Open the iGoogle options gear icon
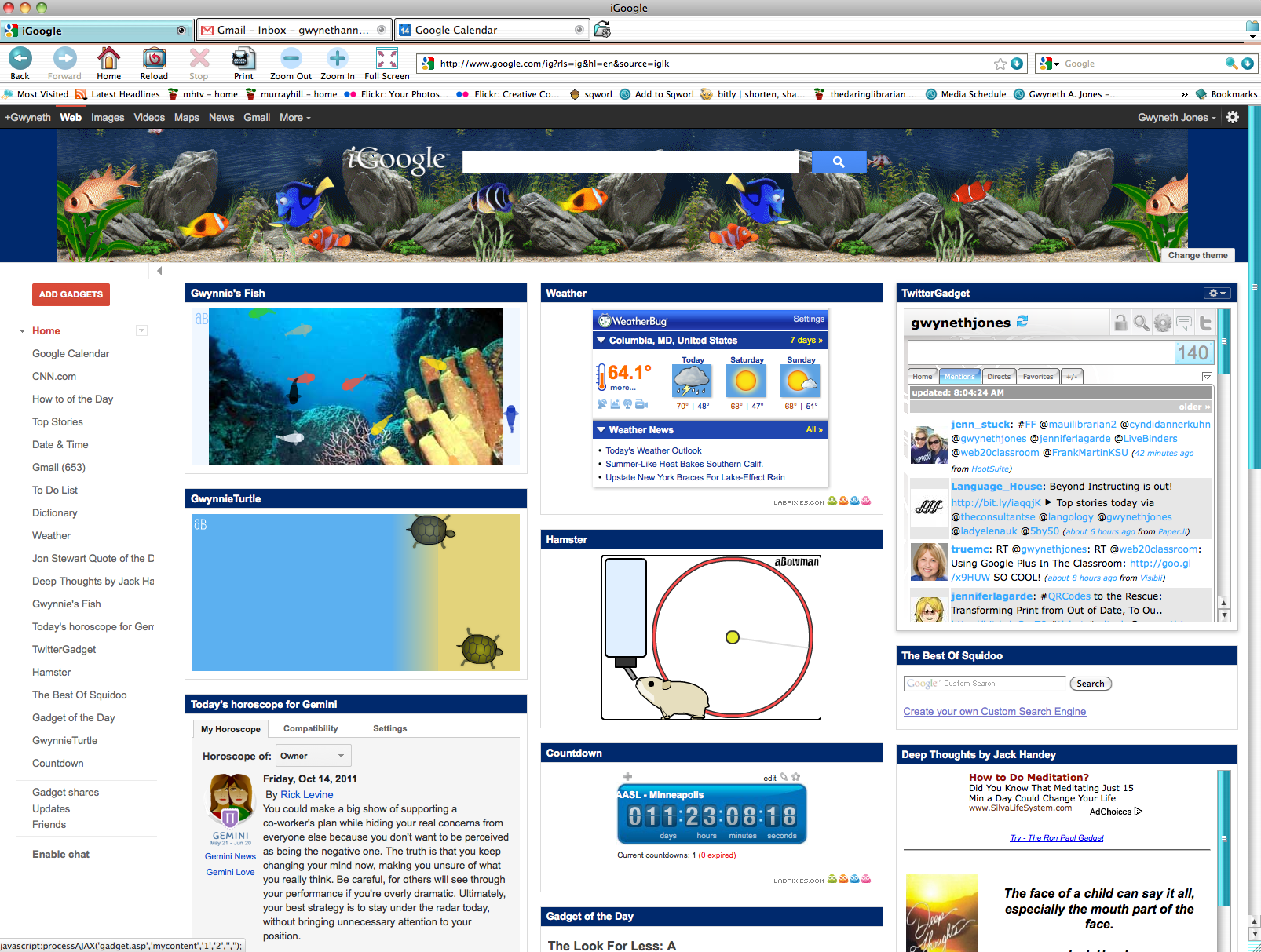 tap(1233, 117)
